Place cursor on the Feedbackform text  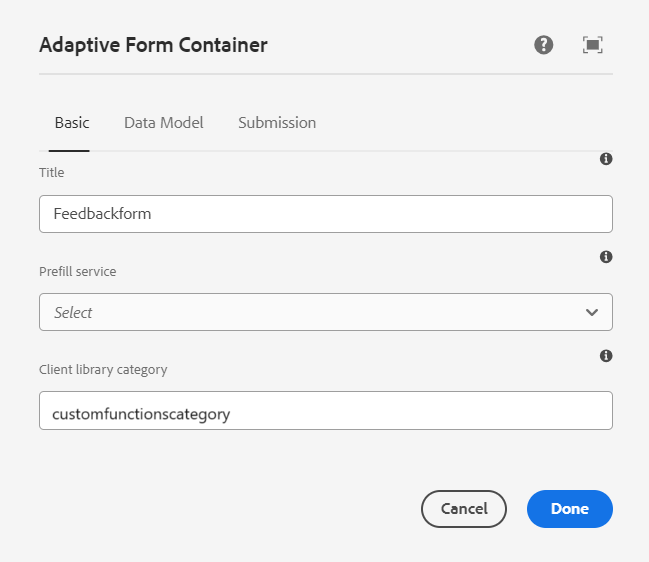[102, 214]
